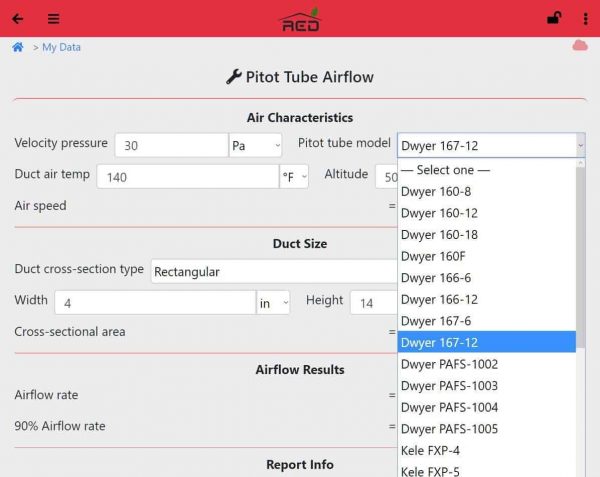Collapse the Pitot tube model dropdown
600x477 pixels.
[491, 145]
